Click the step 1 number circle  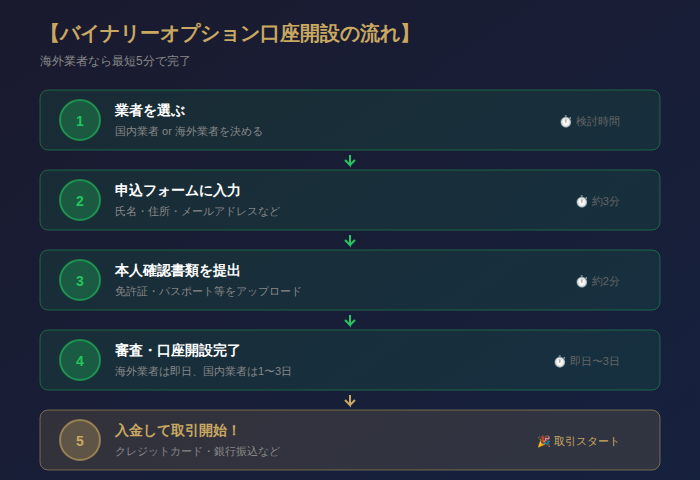(x=80, y=121)
